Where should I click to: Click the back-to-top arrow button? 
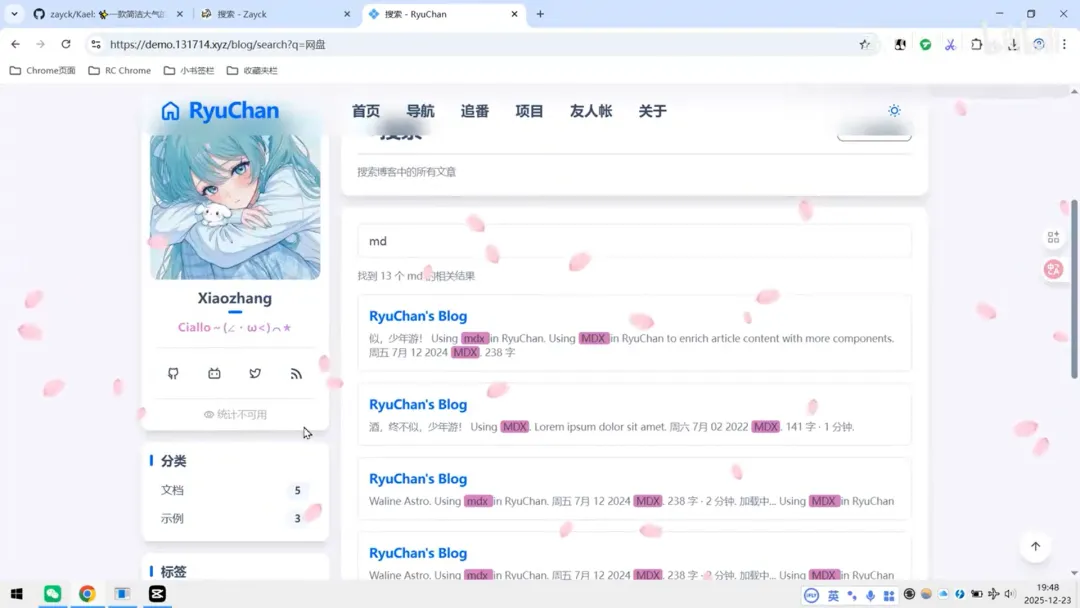[1035, 547]
